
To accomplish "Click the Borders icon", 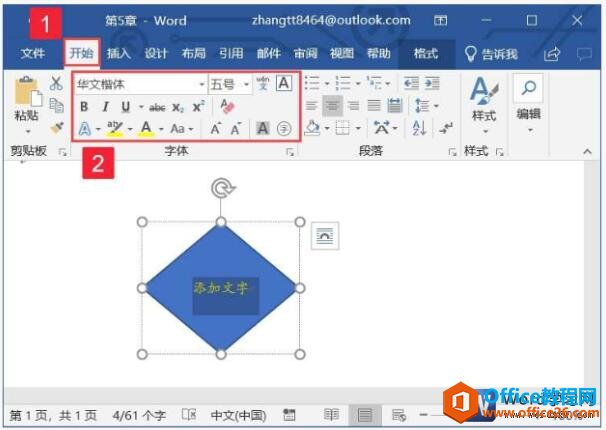I will 343,128.
